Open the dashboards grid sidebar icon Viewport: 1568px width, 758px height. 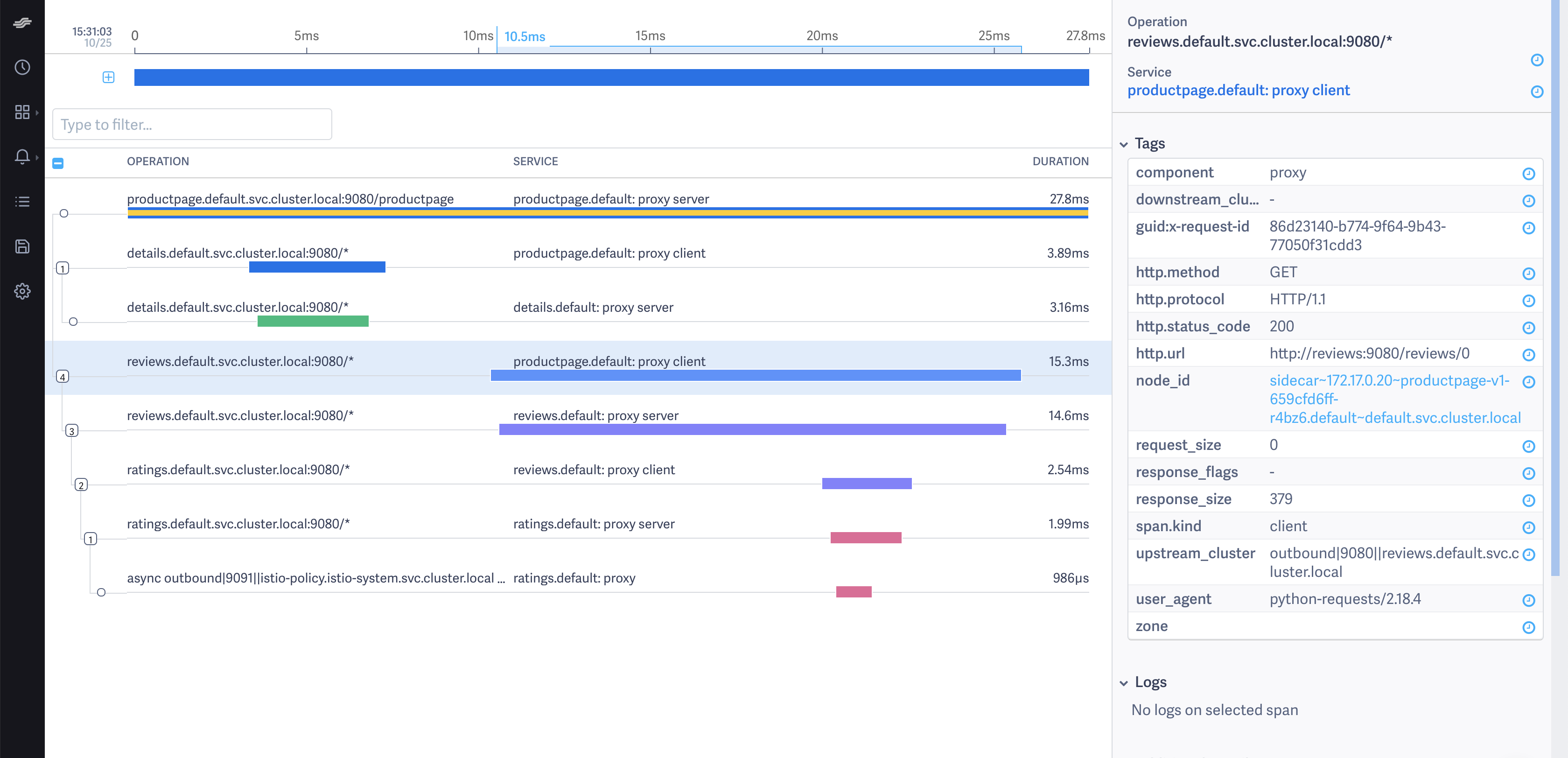click(x=22, y=112)
